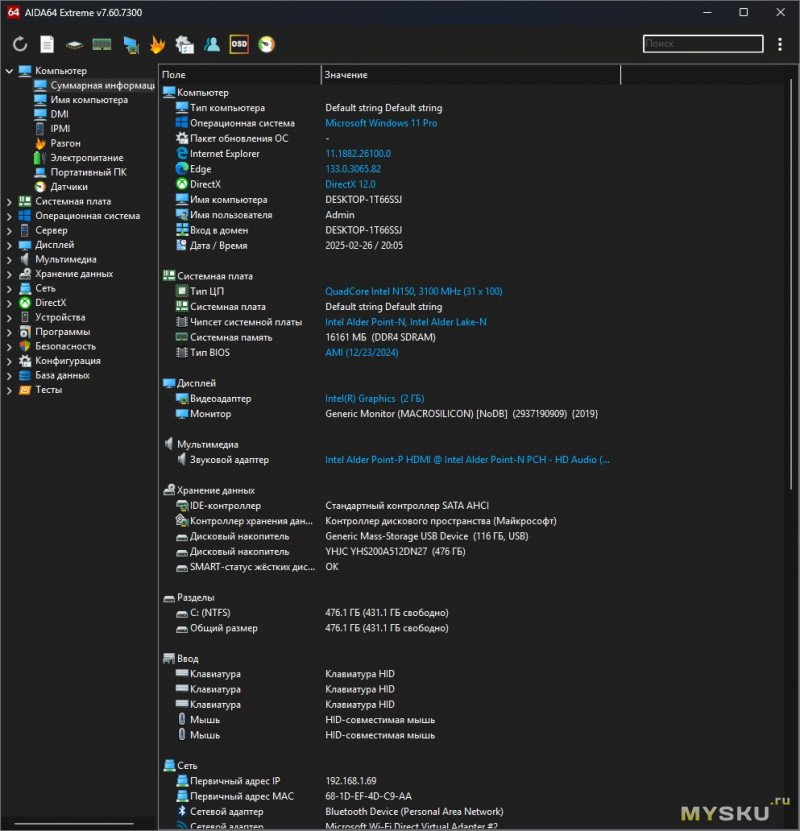Click the vertical scrollbar of the list
The image size is (800, 831).
click(x=790, y=286)
